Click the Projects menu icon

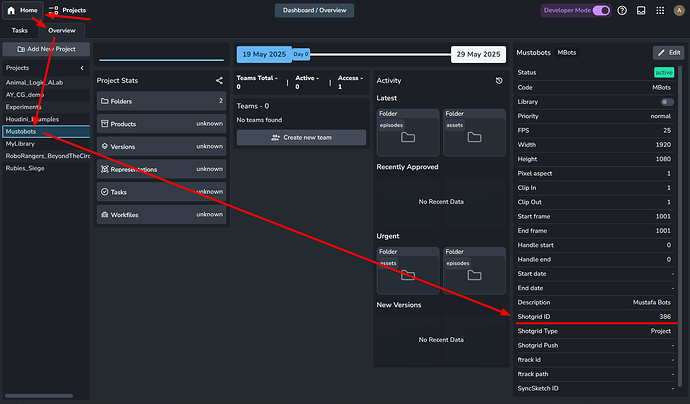54,10
